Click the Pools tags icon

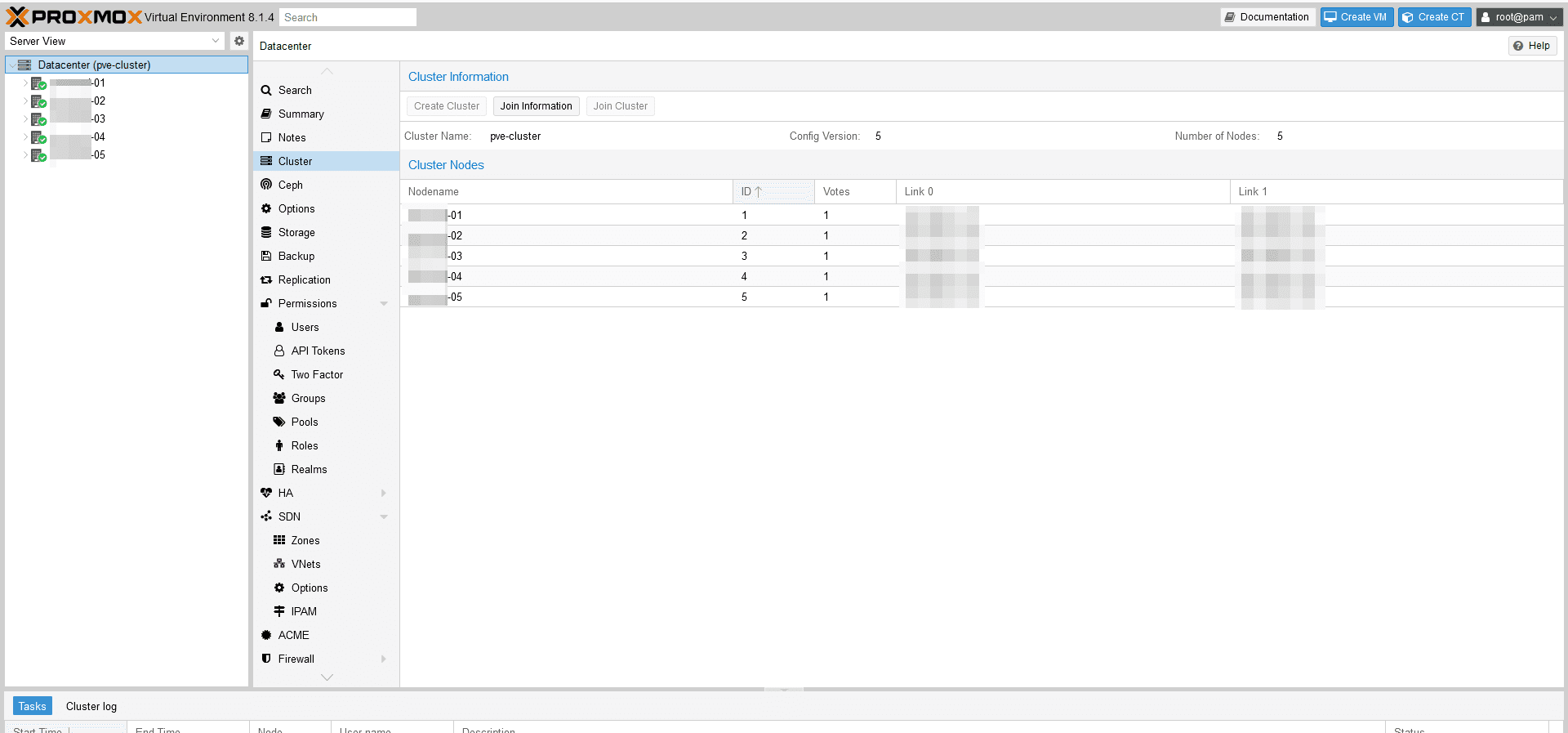(279, 422)
